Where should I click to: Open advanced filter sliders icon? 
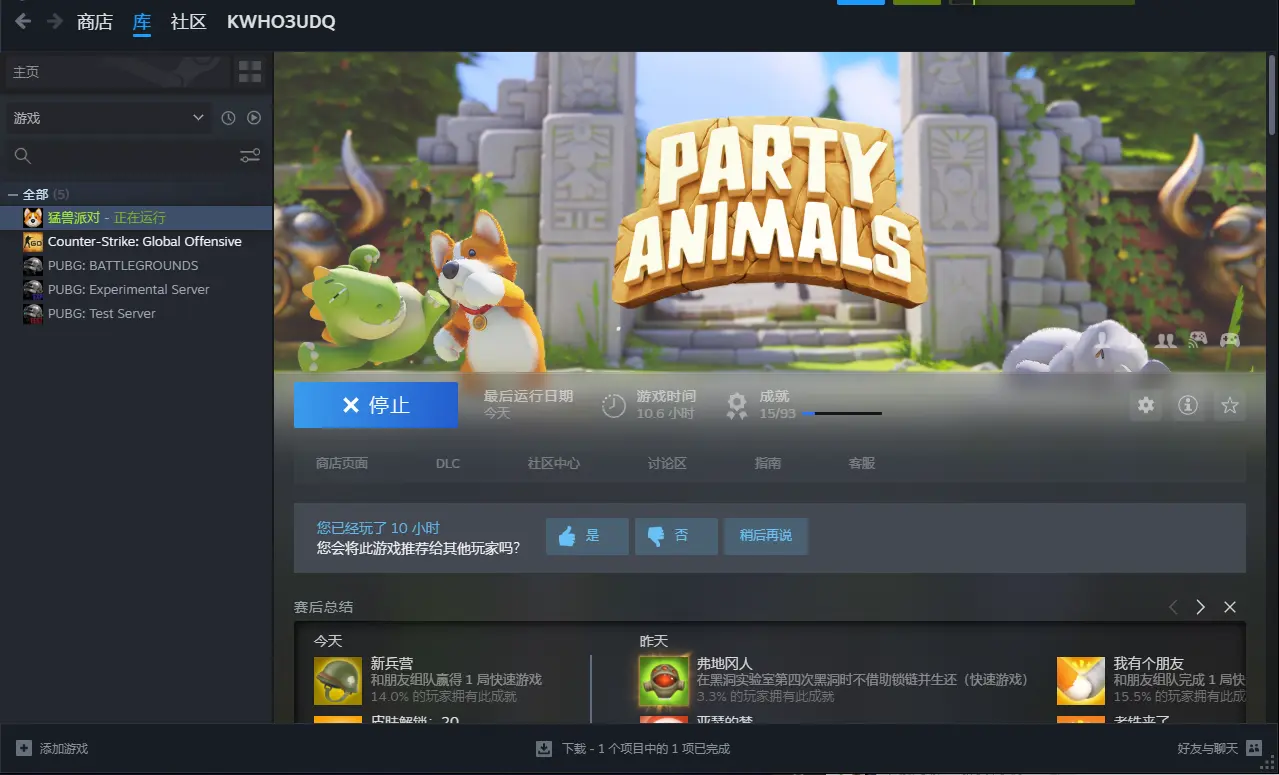click(250, 156)
